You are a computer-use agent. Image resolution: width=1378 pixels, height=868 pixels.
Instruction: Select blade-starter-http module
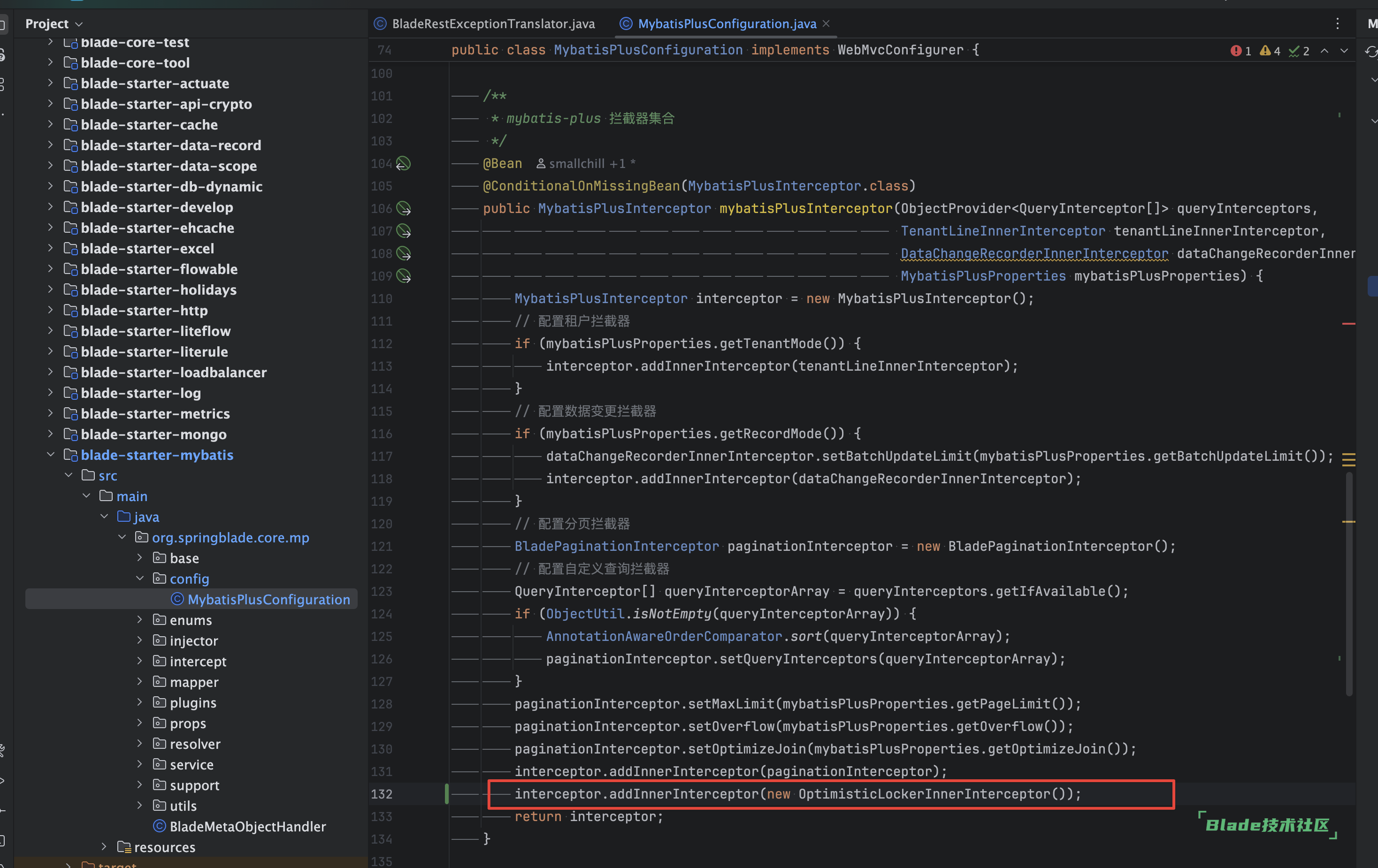click(144, 310)
